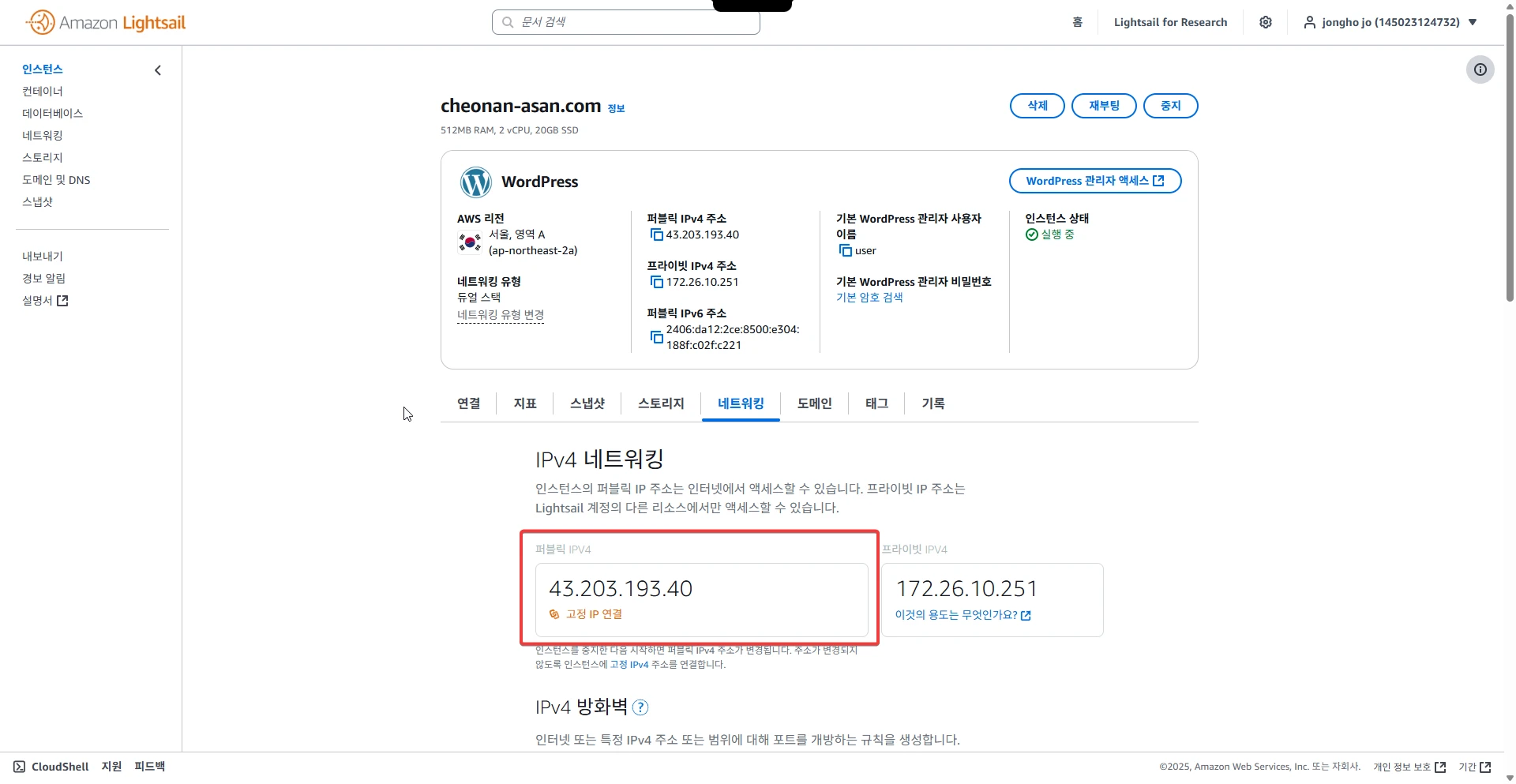1516x784 pixels.
Task: Switch to the 지표 tab
Action: (525, 403)
